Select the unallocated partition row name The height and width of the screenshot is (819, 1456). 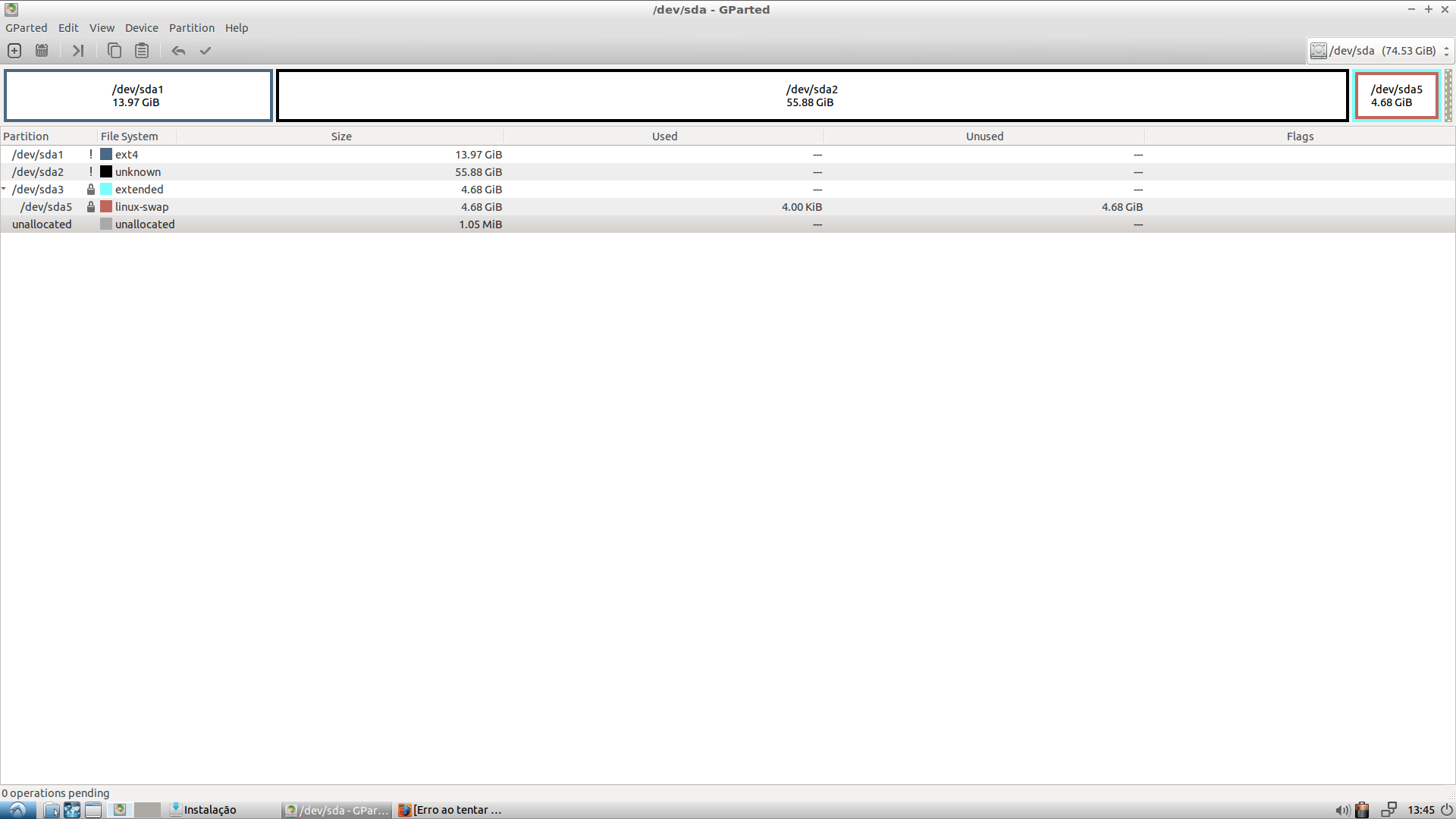click(x=42, y=224)
